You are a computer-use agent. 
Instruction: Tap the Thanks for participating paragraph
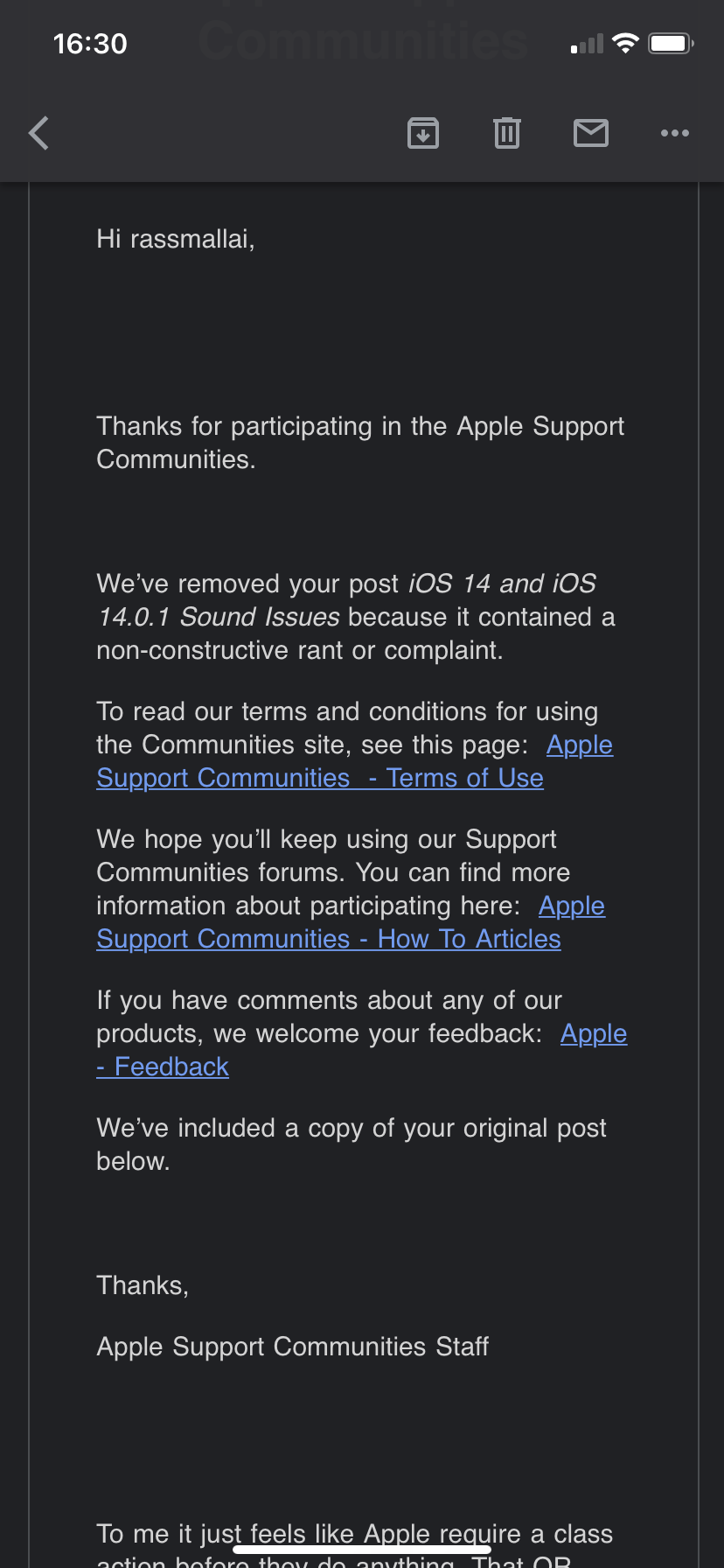point(360,443)
